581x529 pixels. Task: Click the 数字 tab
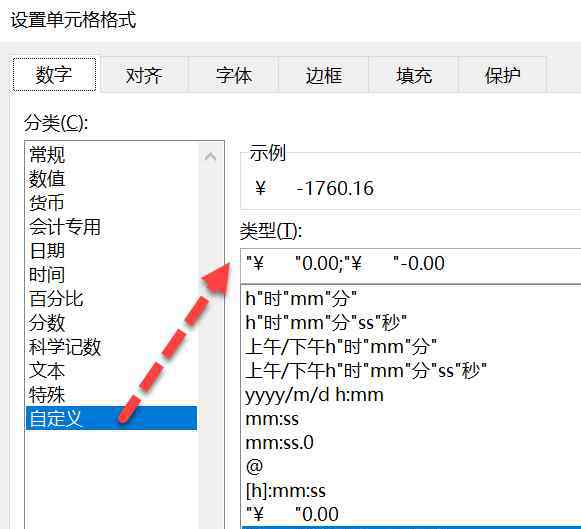[54, 74]
